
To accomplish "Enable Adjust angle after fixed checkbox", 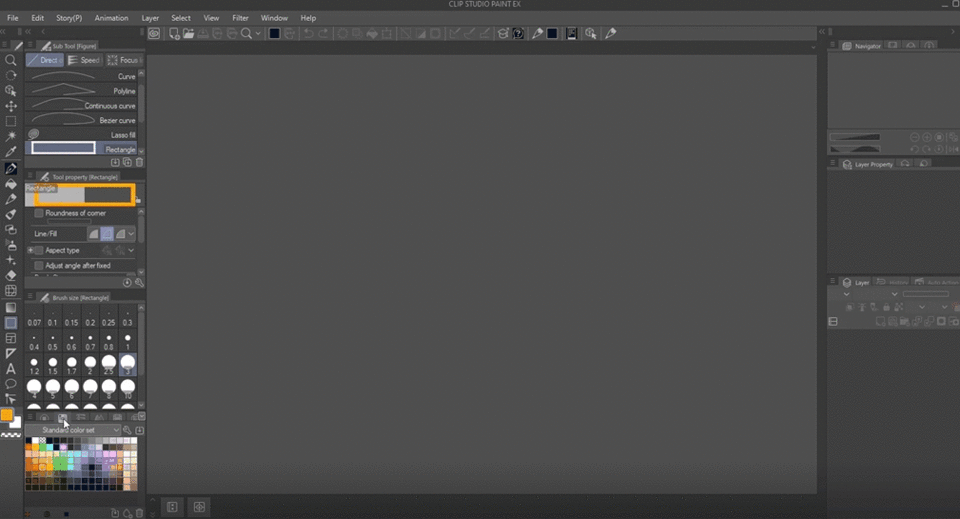I will [x=39, y=266].
